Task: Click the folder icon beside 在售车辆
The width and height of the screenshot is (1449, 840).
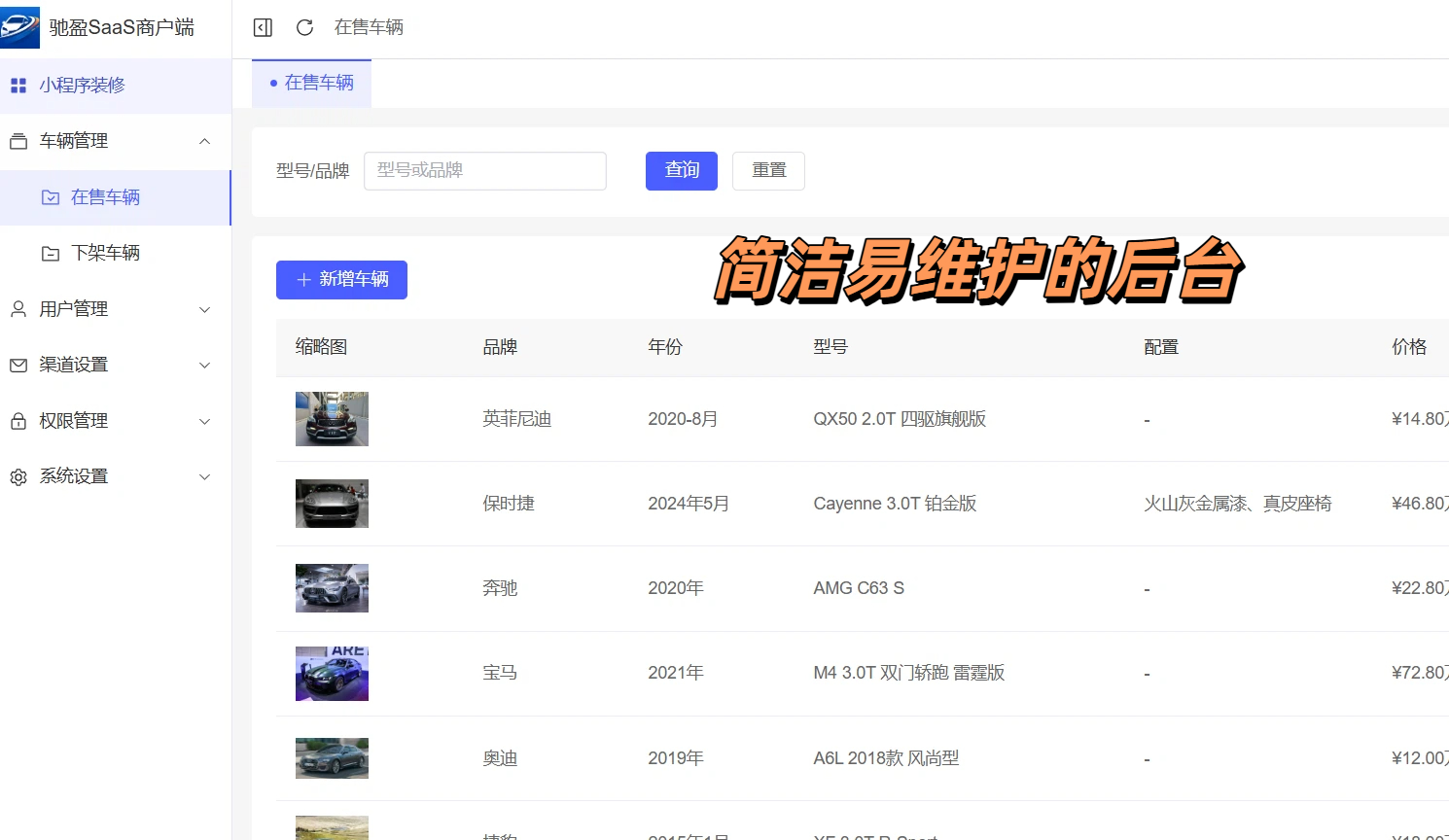Action: click(x=51, y=196)
